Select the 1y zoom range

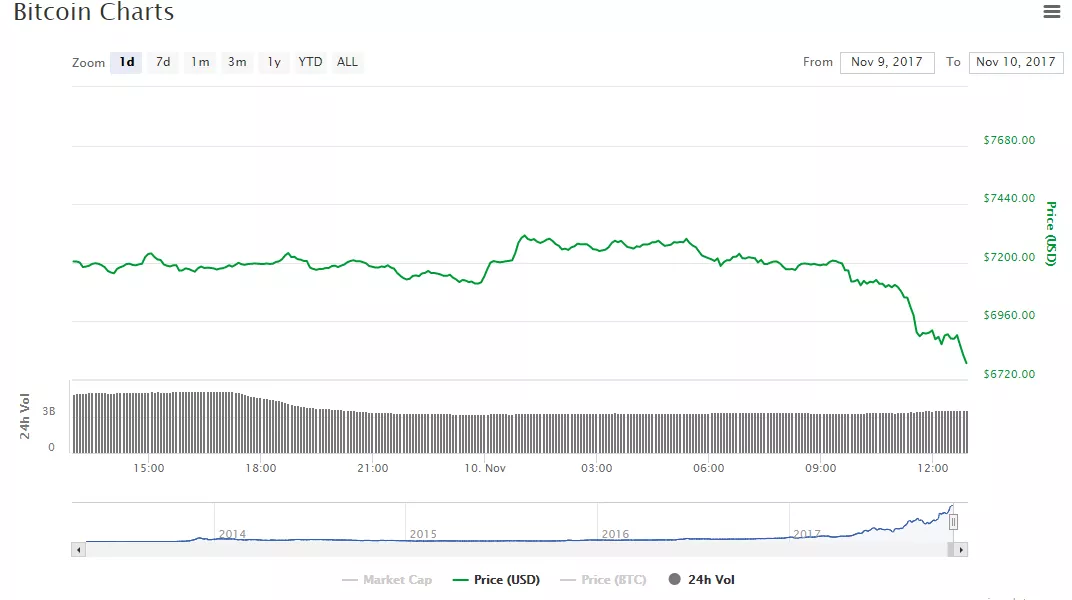click(273, 62)
